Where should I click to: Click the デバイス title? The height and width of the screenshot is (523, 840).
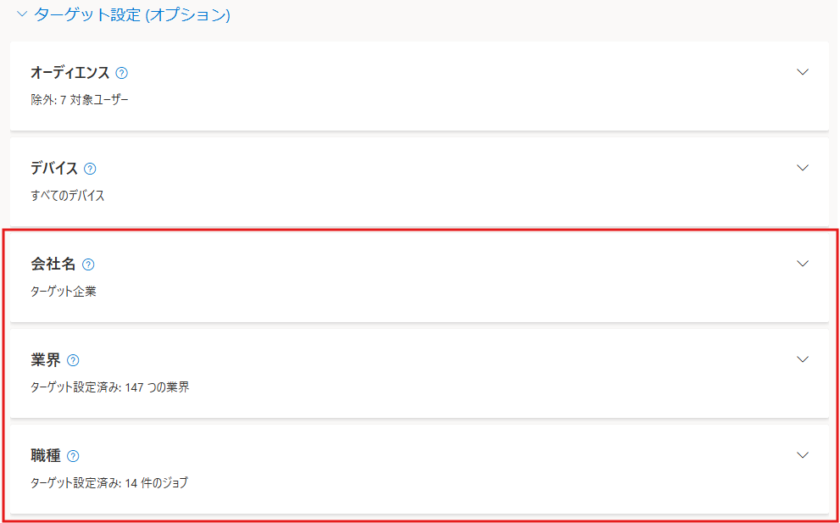(x=54, y=169)
